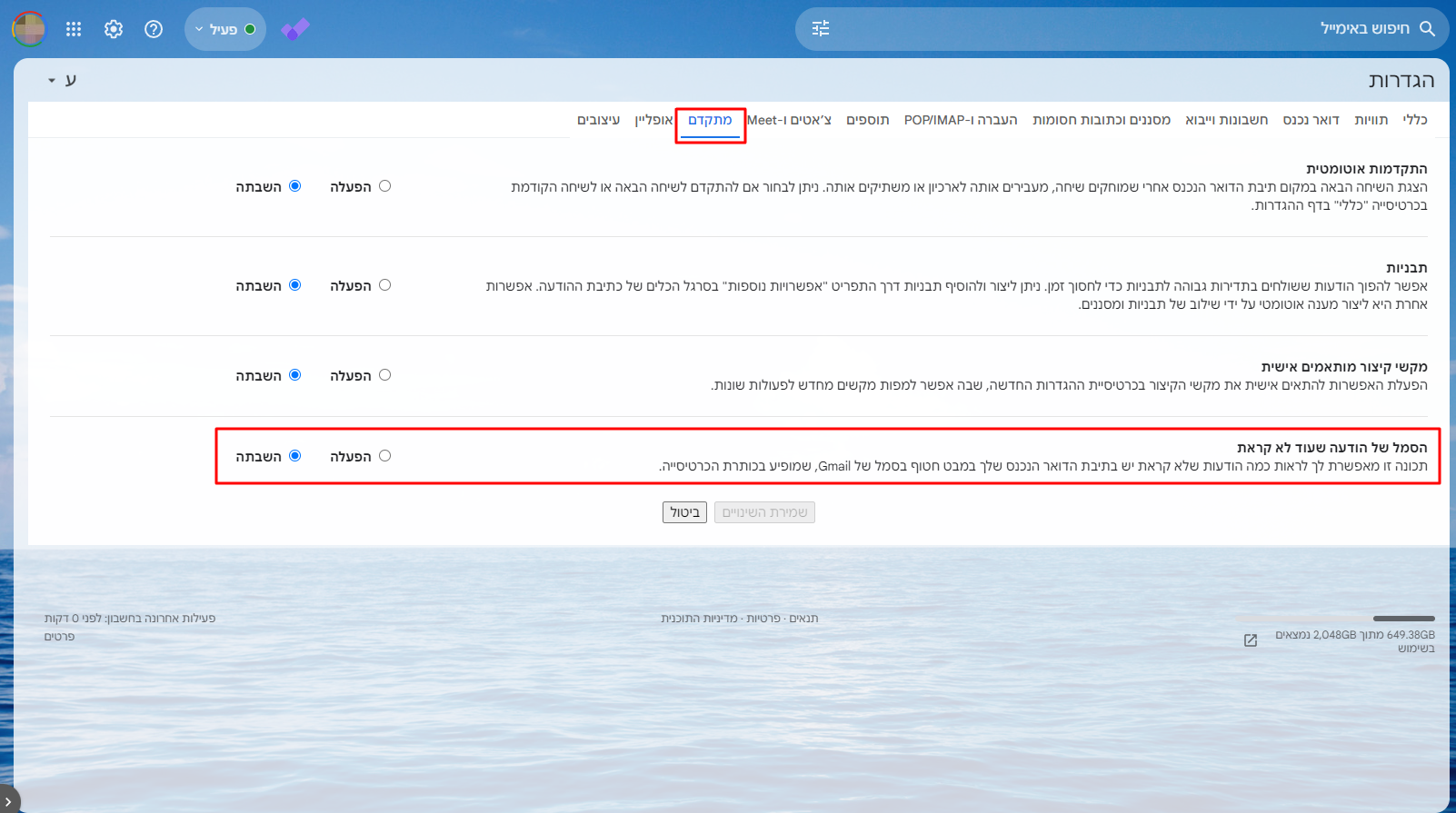This screenshot has height=813, width=1456.
Task: Open the Add-ons (תוספים) tab
Action: 867,120
